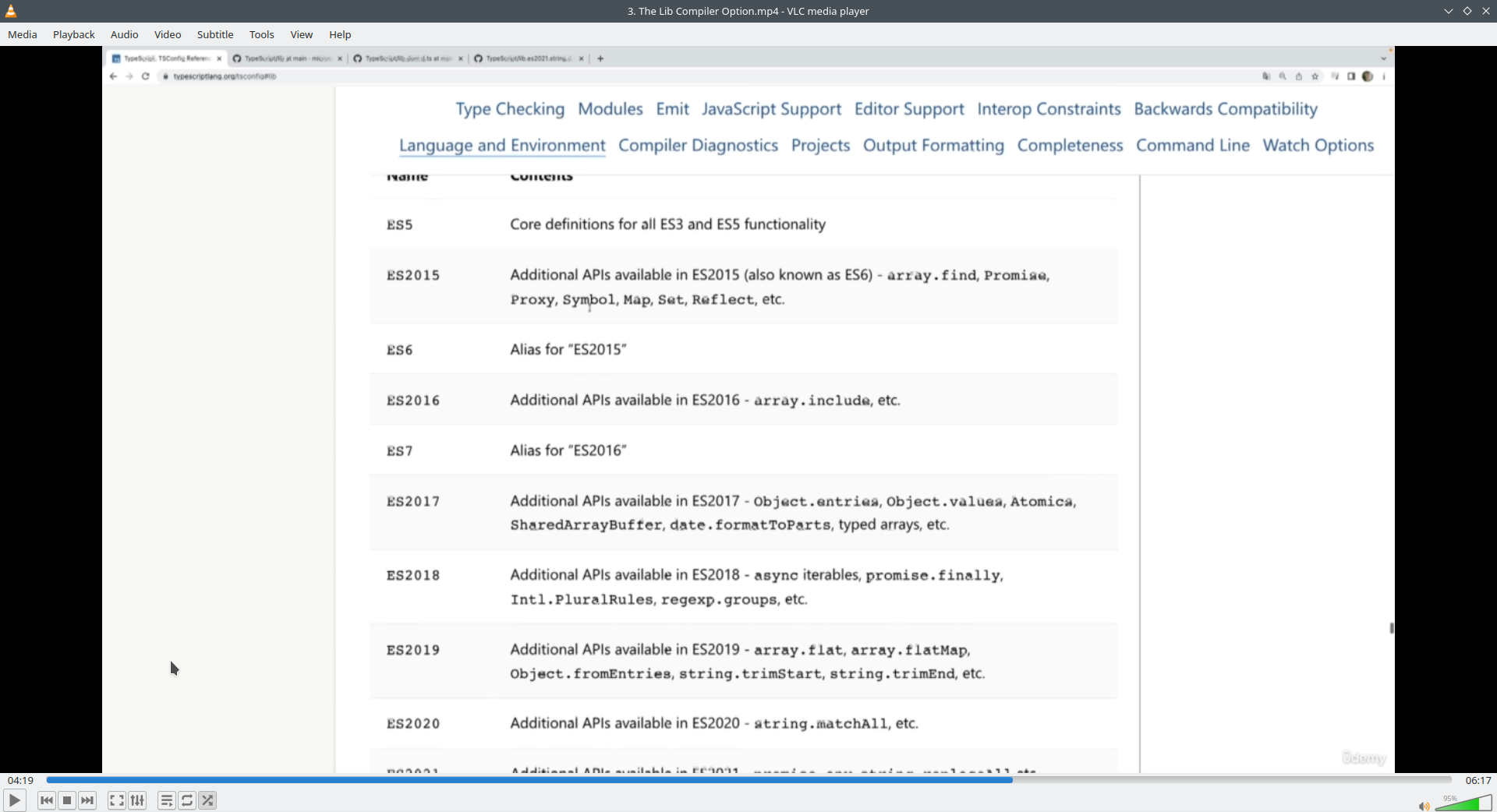This screenshot has width=1497, height=812.
Task: Show the playlist panel
Action: coord(166,800)
